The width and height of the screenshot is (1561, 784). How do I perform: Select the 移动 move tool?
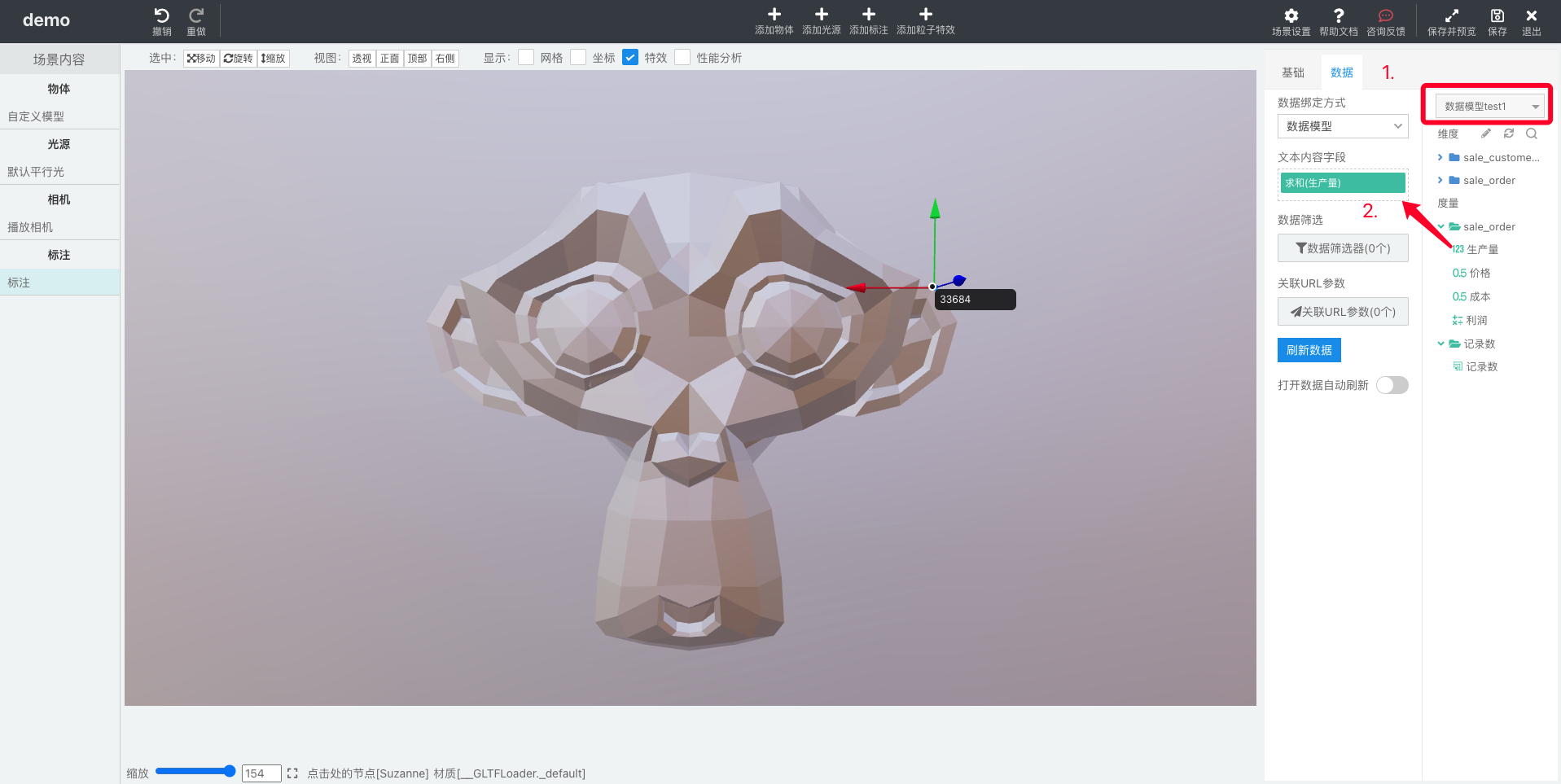201,59
